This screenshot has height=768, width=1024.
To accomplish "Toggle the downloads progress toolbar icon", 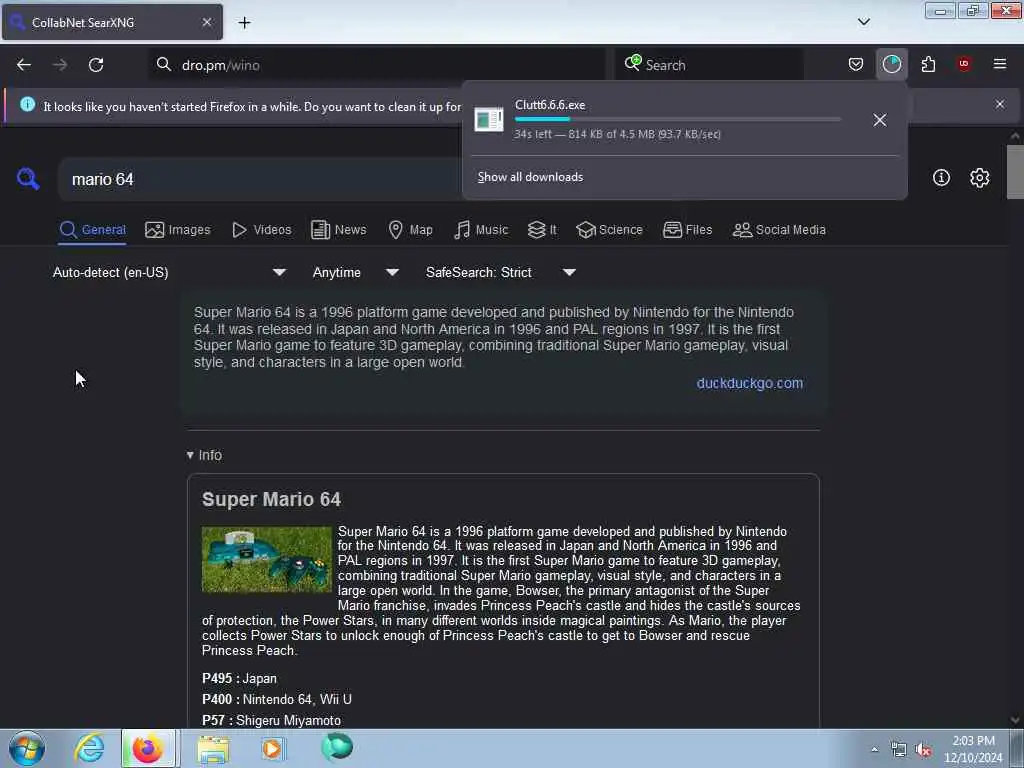I will tap(891, 64).
